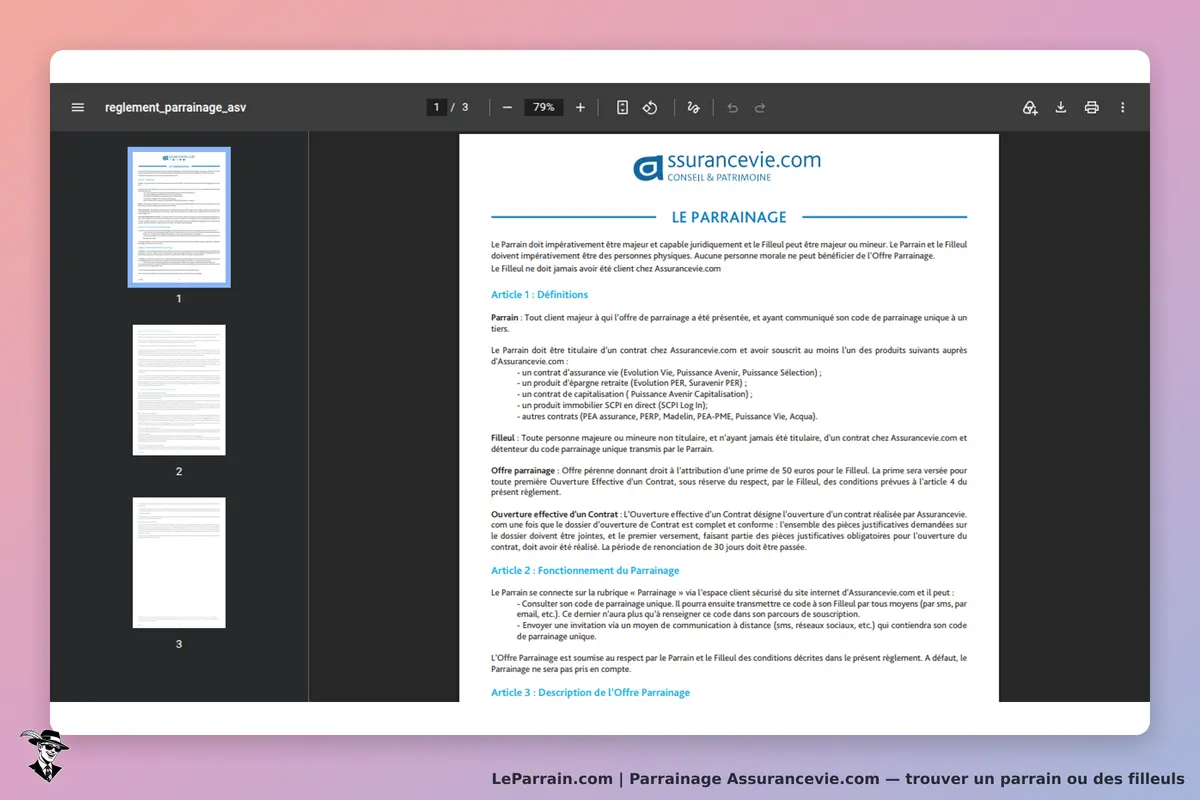The width and height of the screenshot is (1200, 800).
Task: Save the PDF to Google Drive
Action: click(x=1030, y=107)
